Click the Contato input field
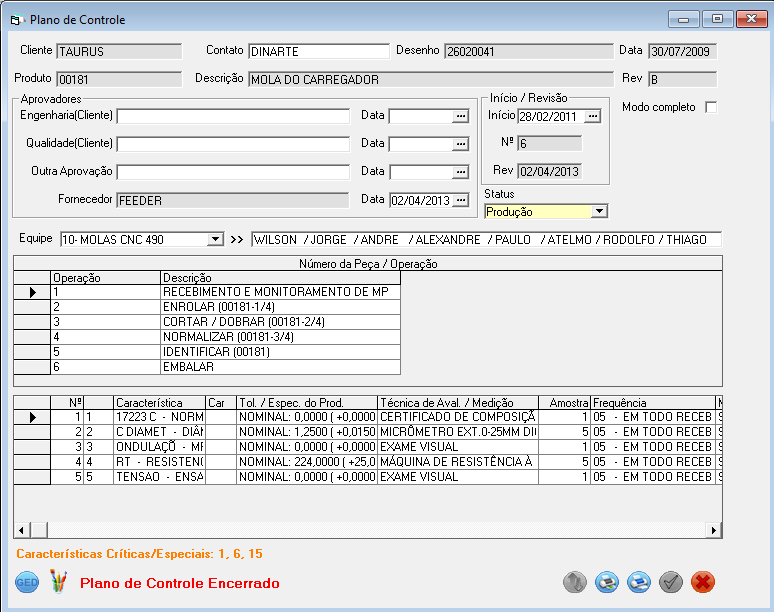774x612 pixels. click(x=318, y=51)
